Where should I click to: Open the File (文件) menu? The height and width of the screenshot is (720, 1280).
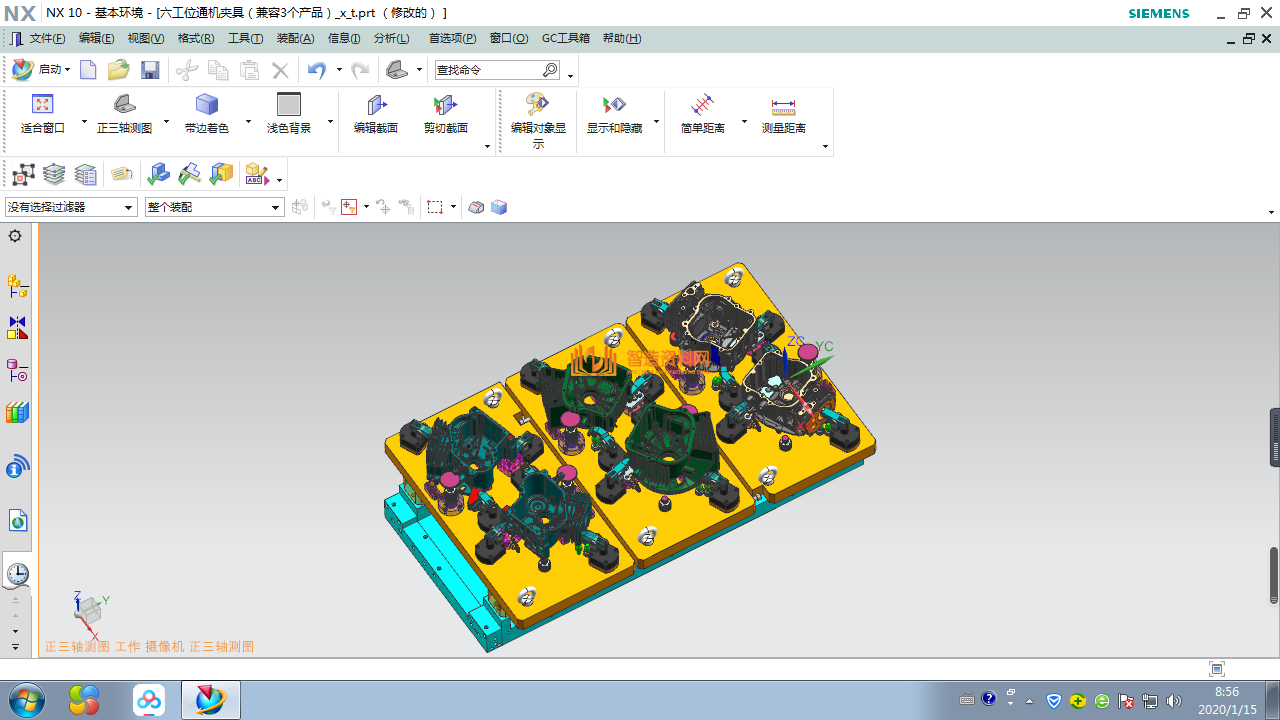[x=46, y=38]
